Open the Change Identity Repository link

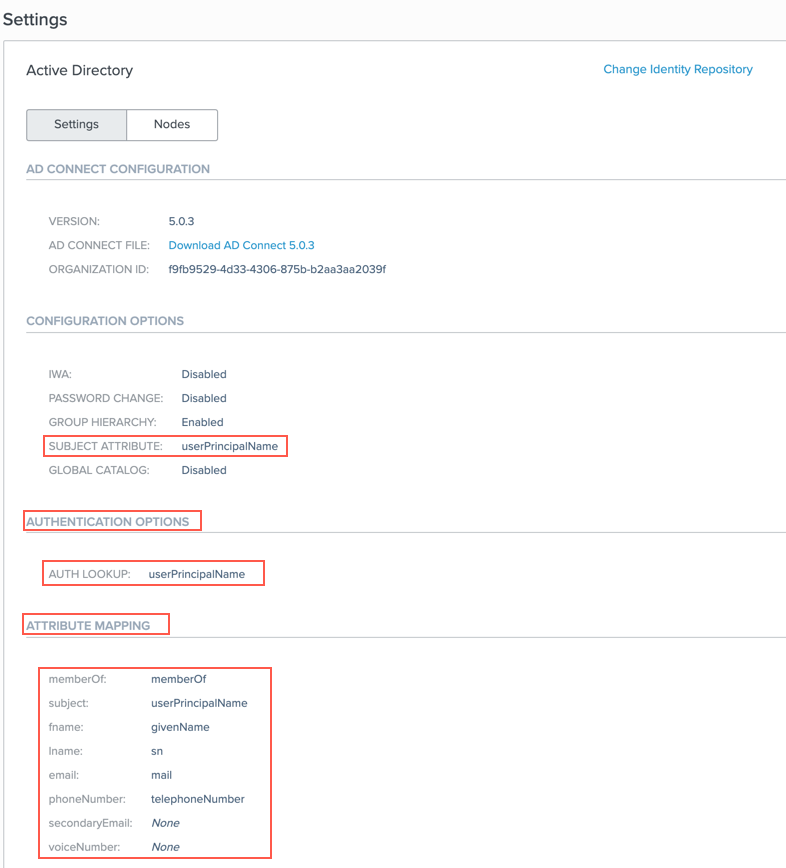pos(677,70)
